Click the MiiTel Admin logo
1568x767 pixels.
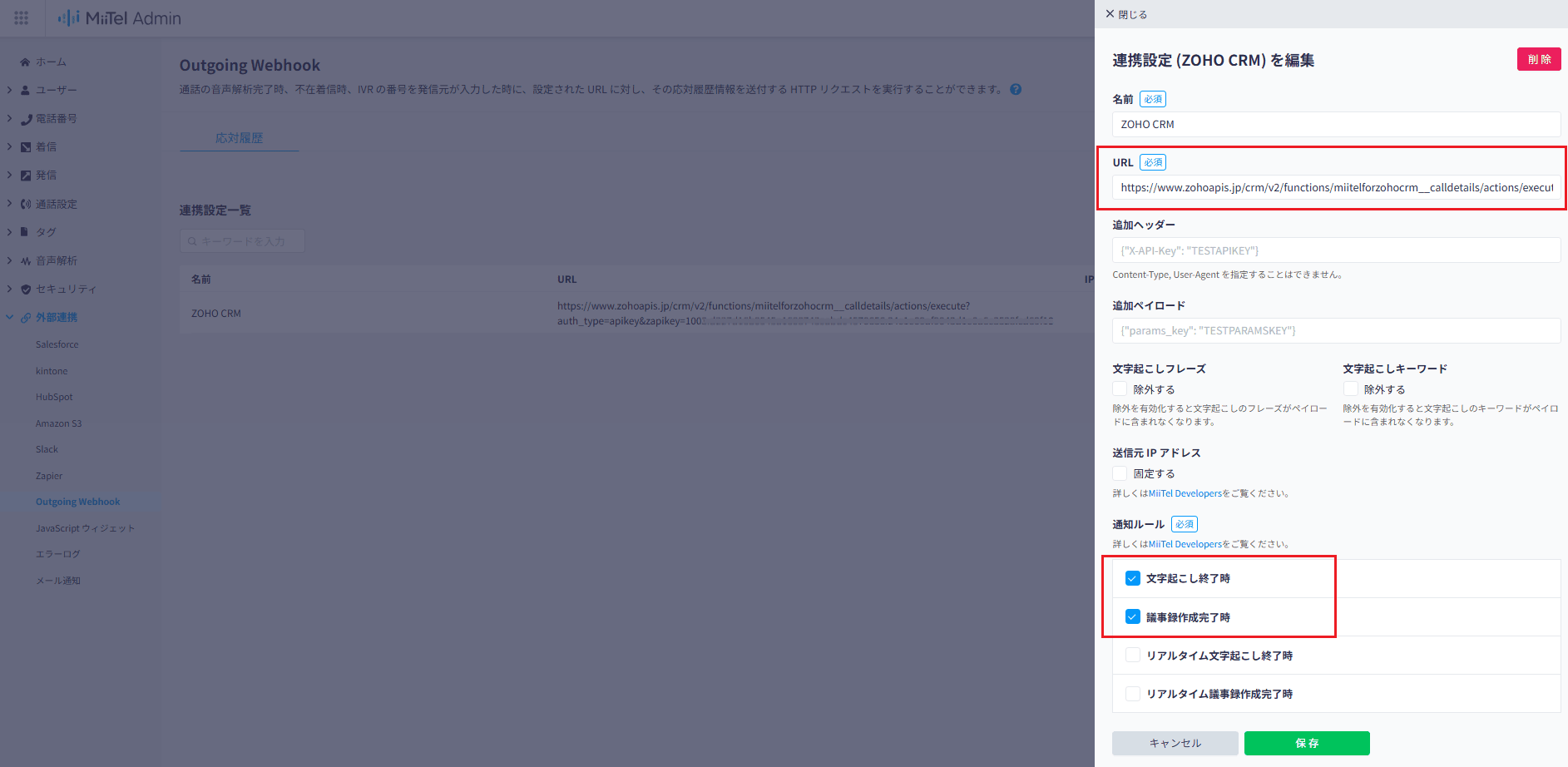point(119,17)
